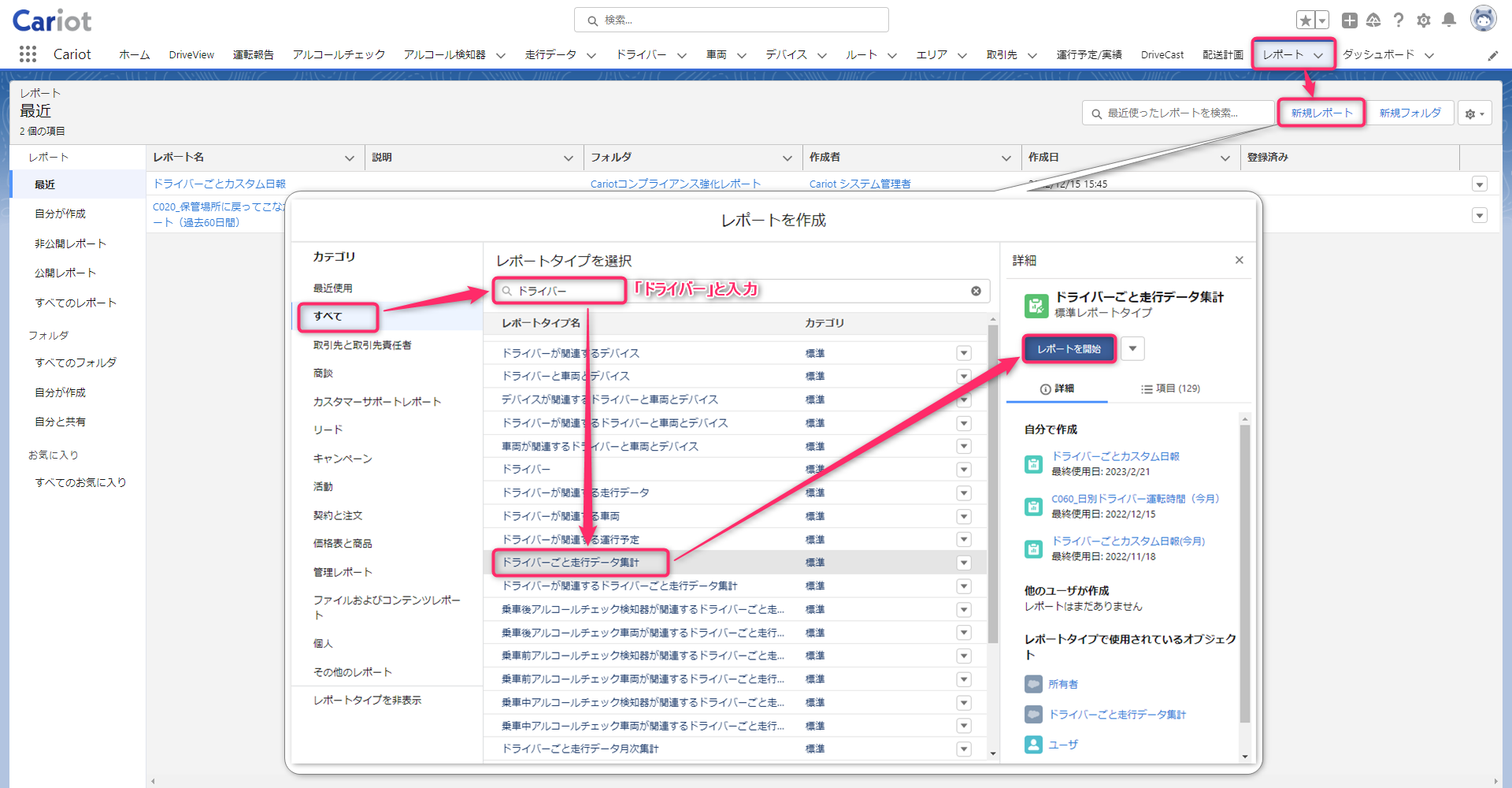Select the 取引先と取引先責任者 category
This screenshot has height=788, width=1512.
[x=362, y=345]
